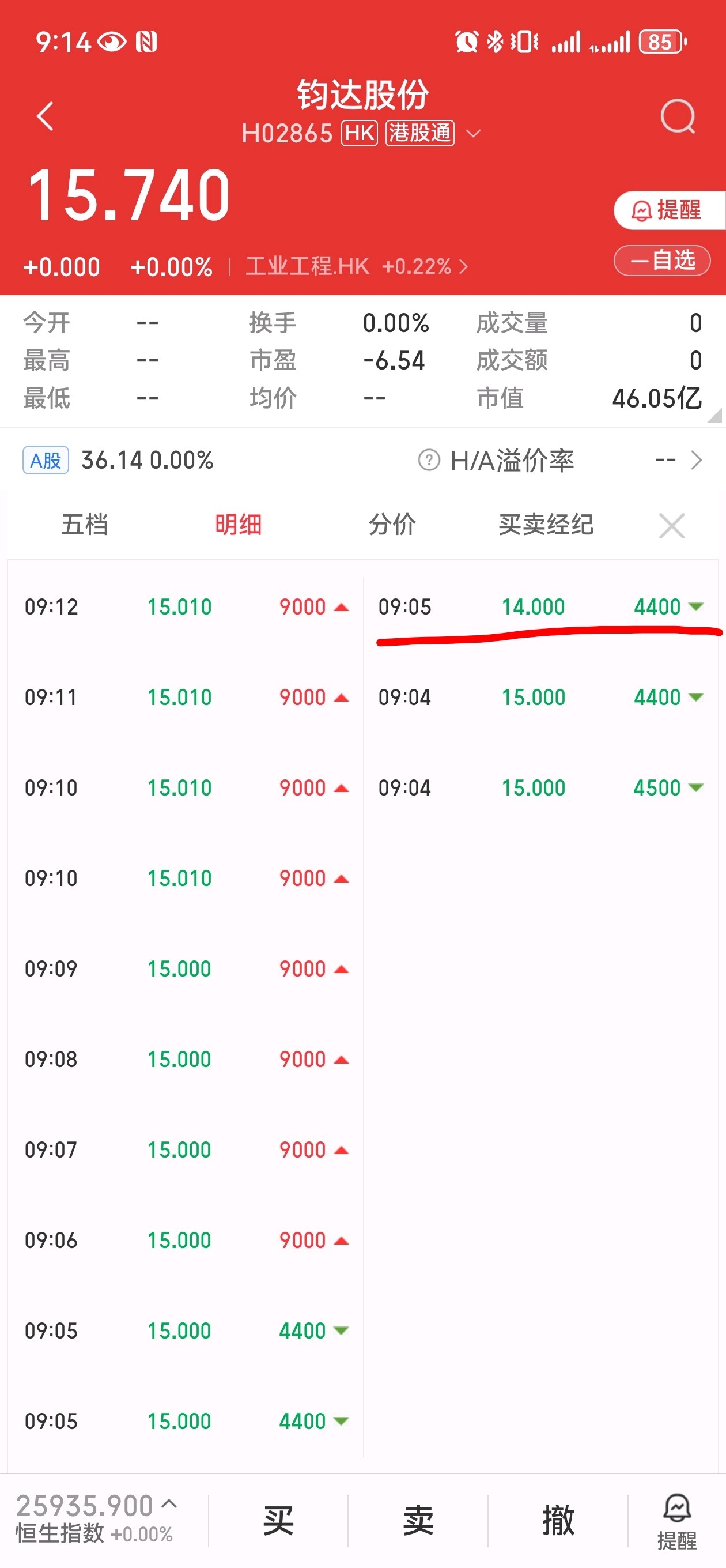Open H/A溢价率 details arrow
The height and width of the screenshot is (1568, 726).
pos(696,460)
